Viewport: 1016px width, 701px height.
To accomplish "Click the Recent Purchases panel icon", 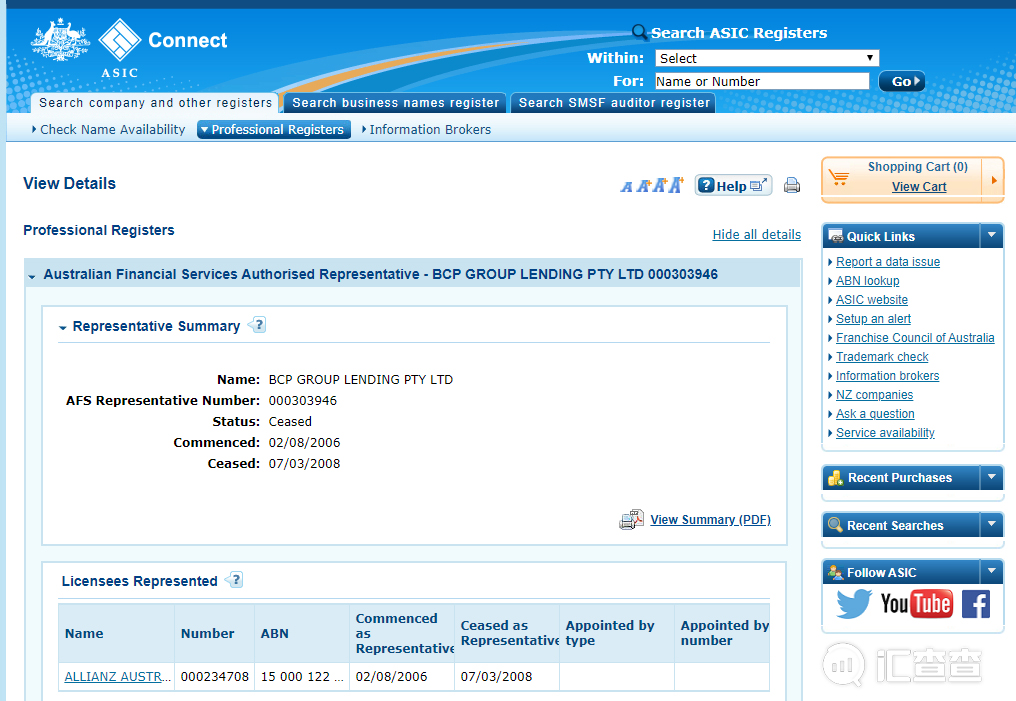I will pyautogui.click(x=836, y=477).
